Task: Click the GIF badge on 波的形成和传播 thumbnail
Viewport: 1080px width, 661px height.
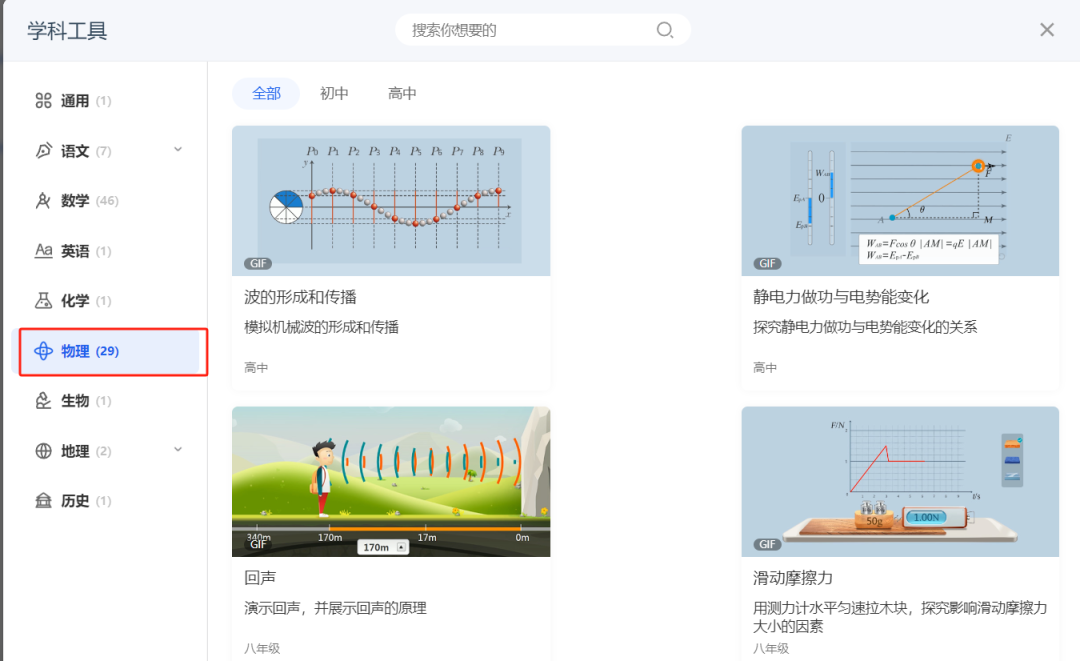Action: [257, 263]
